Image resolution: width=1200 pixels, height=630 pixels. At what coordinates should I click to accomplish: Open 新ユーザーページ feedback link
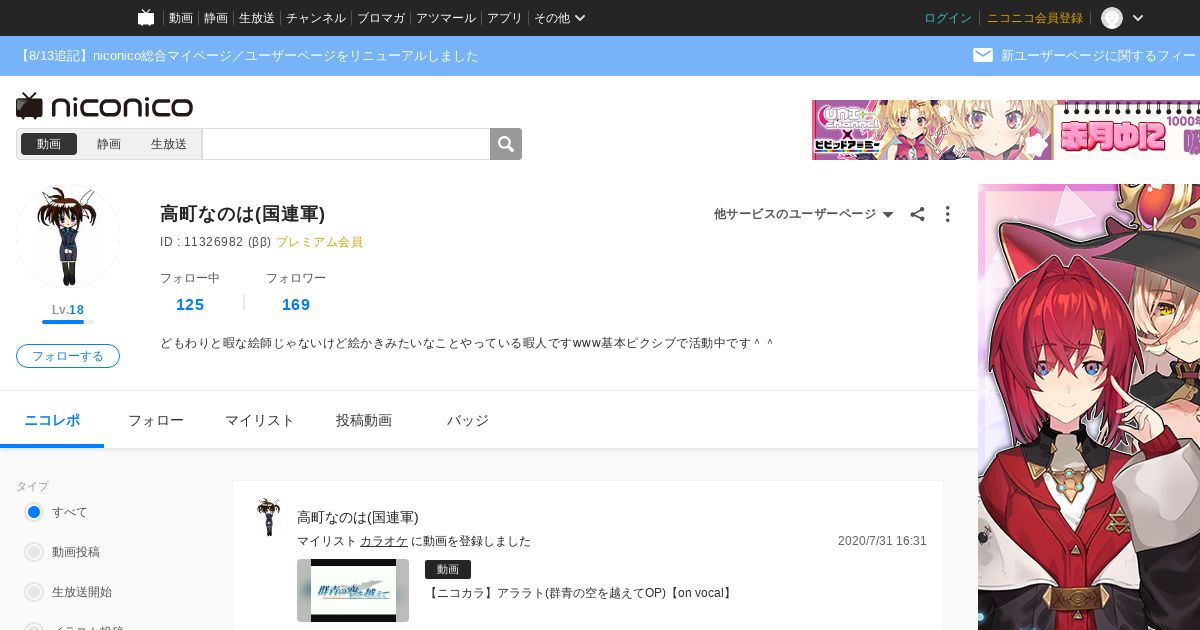[x=1100, y=56]
